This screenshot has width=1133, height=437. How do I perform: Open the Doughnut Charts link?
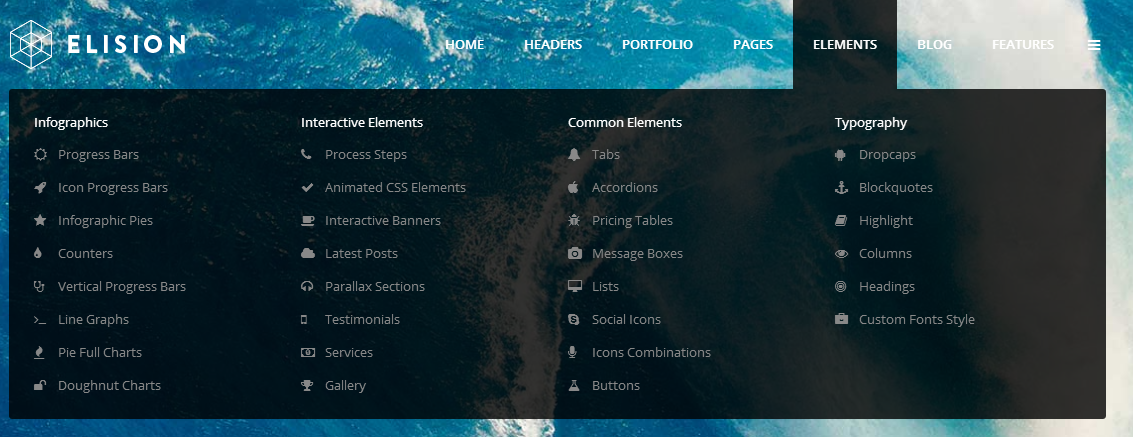point(109,386)
